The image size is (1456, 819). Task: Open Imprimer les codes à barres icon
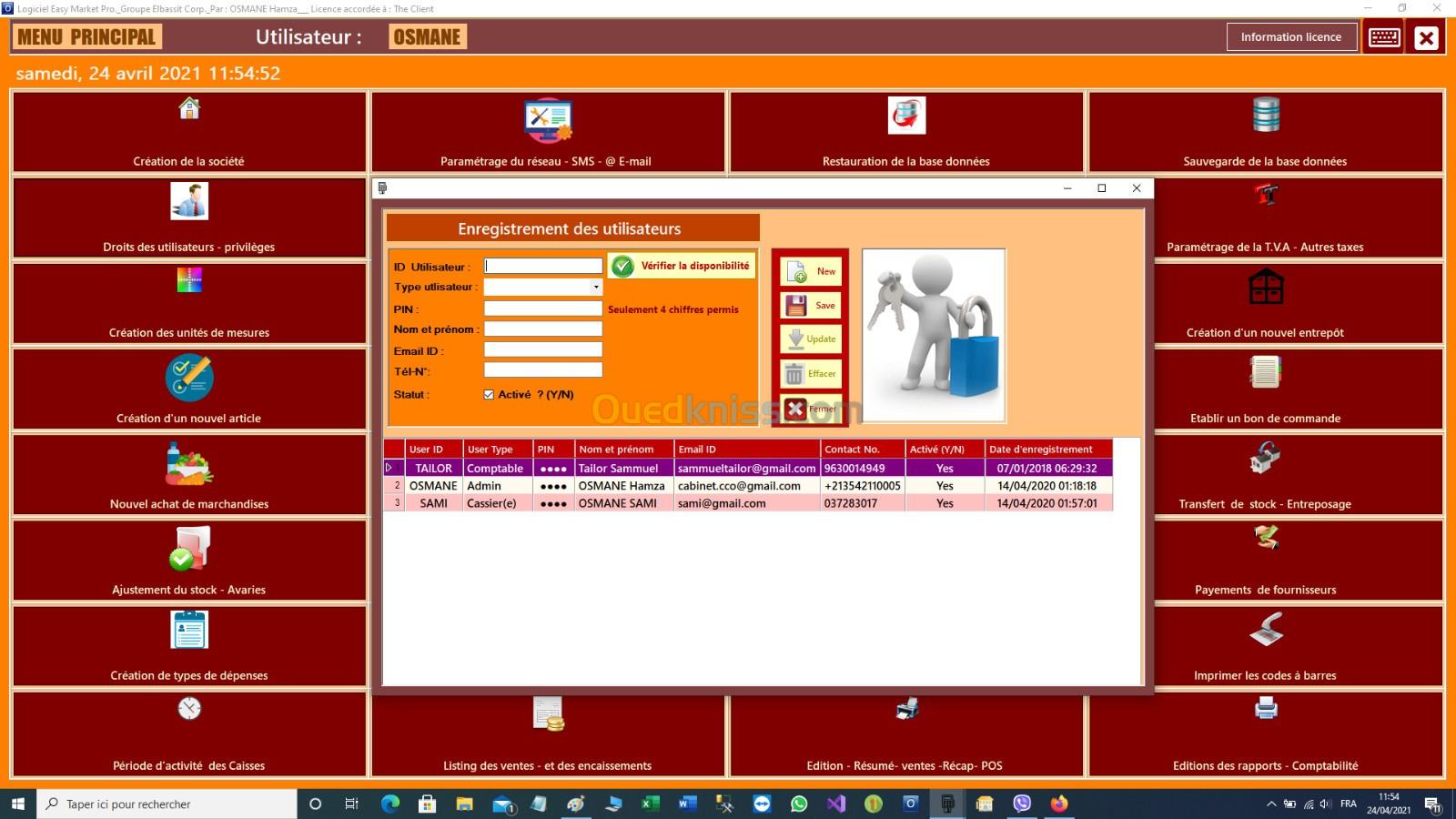[1265, 630]
